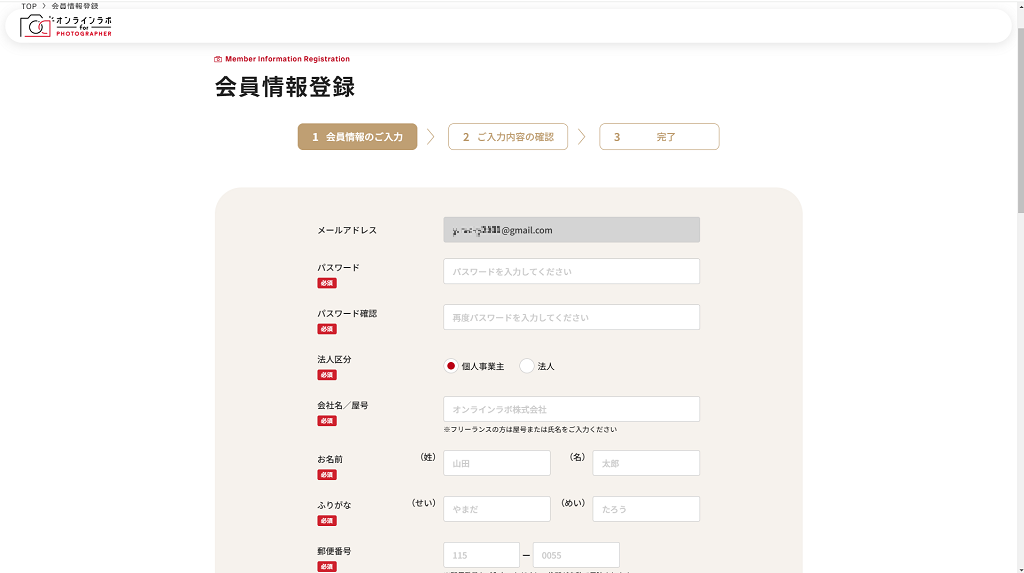
Task: Focus the 会社名／屋号 input field
Action: tap(571, 409)
